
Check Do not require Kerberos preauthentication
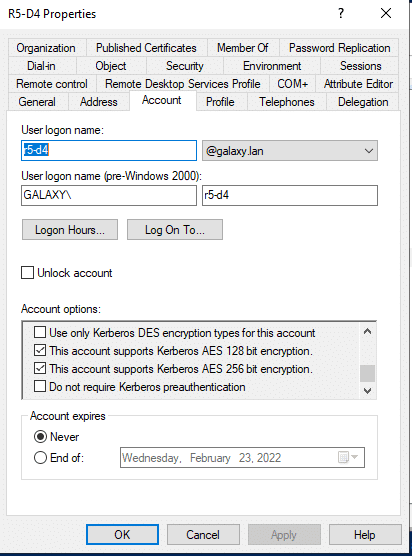[40, 386]
